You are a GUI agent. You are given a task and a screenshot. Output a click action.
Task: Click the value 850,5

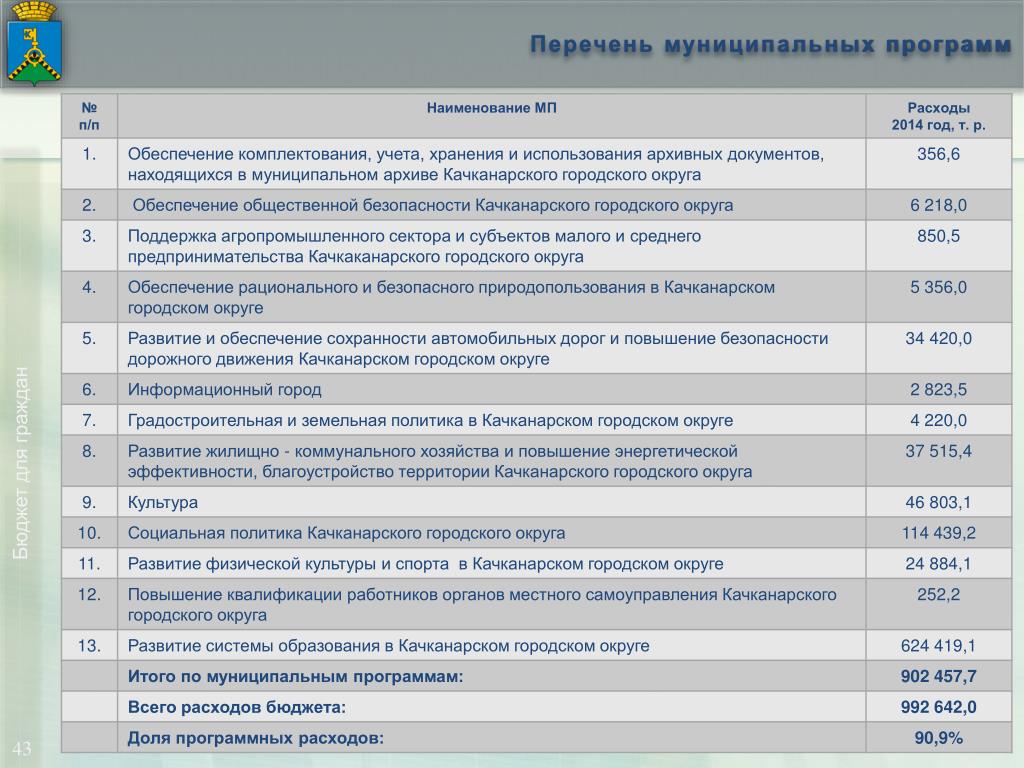pyautogui.click(x=938, y=236)
